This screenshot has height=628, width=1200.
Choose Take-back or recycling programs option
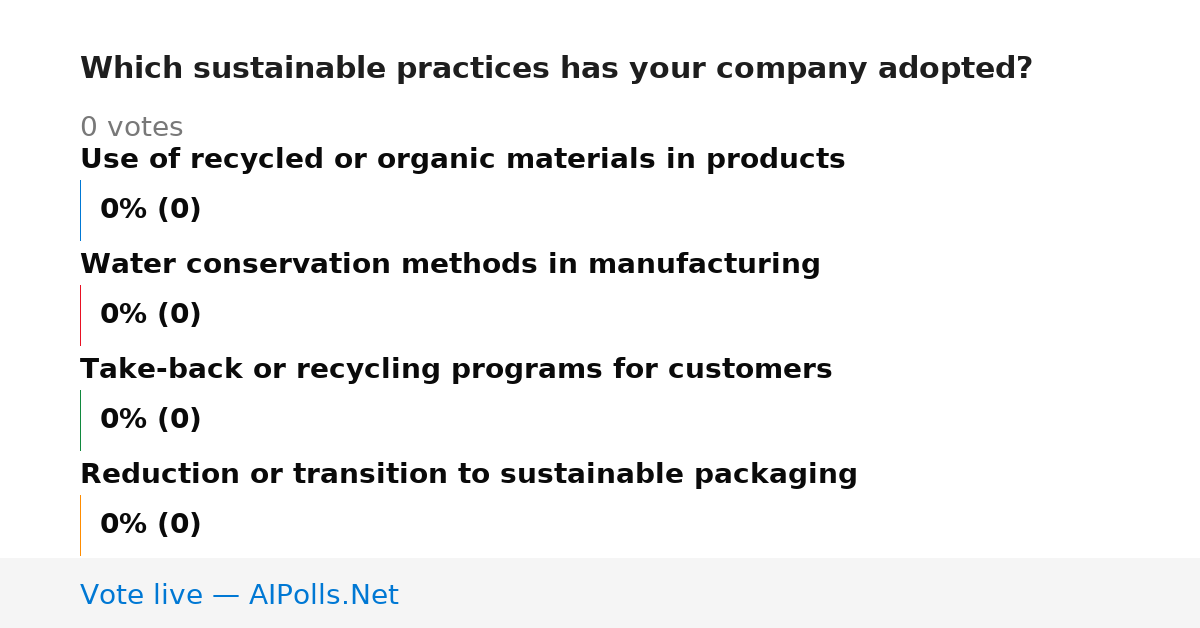click(456, 370)
